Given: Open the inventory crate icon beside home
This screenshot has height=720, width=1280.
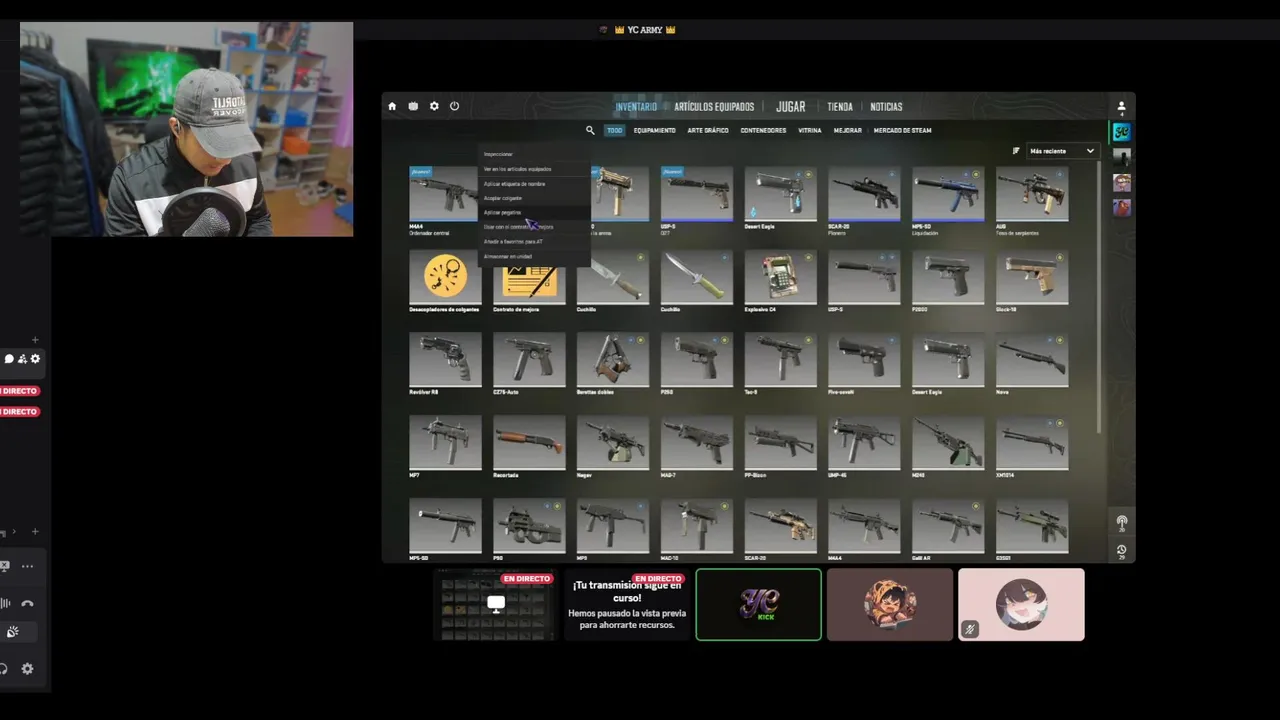Looking at the screenshot, I should click(x=413, y=106).
